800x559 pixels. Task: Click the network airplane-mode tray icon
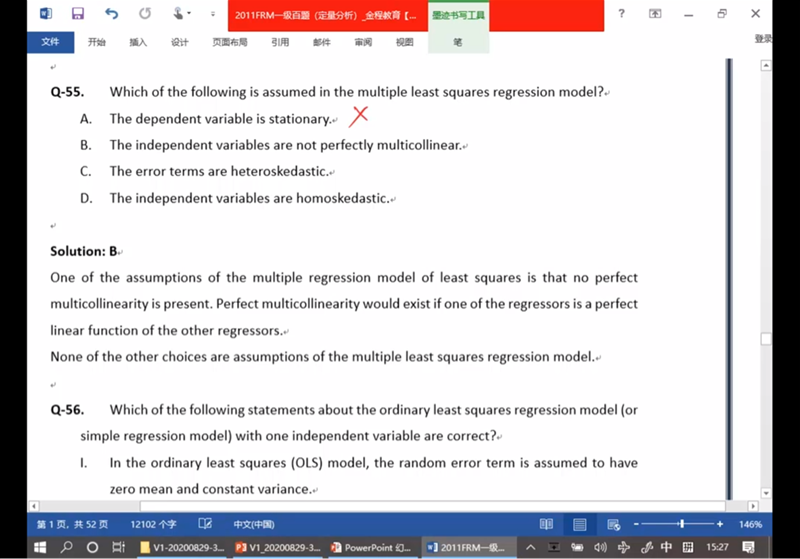point(623,547)
